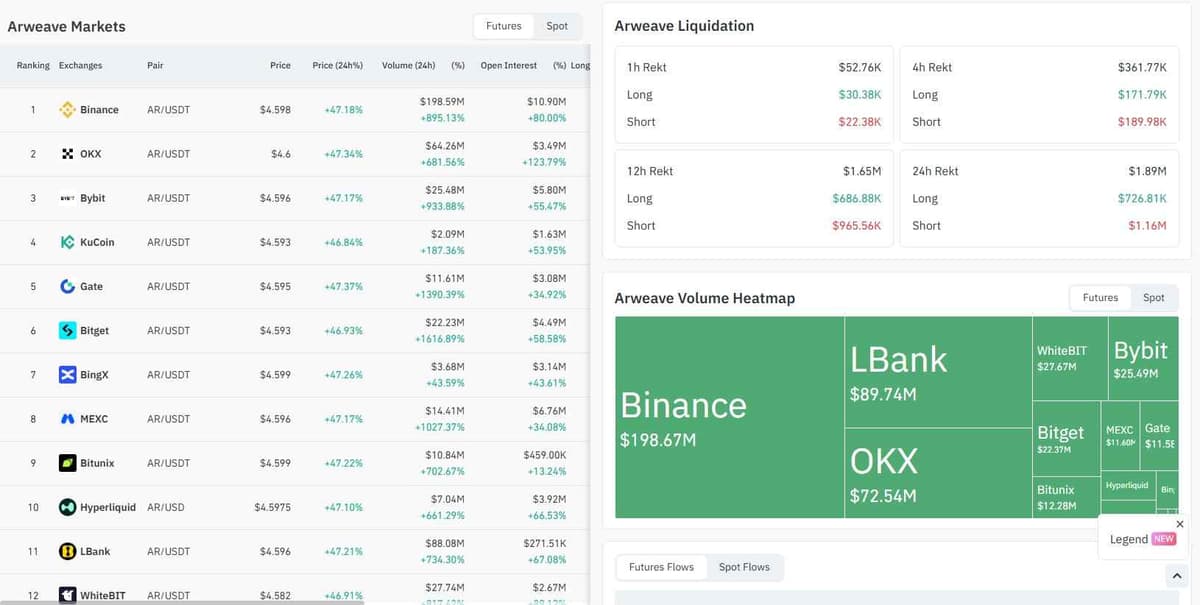Image resolution: width=1200 pixels, height=605 pixels.
Task: Click the WhiteBIT logo icon
Action: pos(68,595)
